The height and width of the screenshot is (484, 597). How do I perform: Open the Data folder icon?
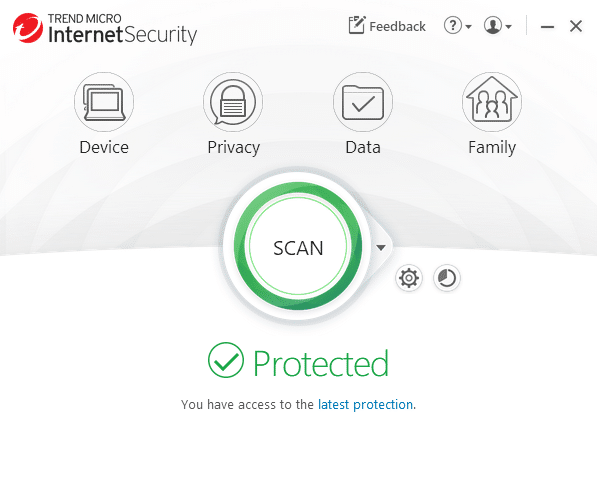pos(363,102)
